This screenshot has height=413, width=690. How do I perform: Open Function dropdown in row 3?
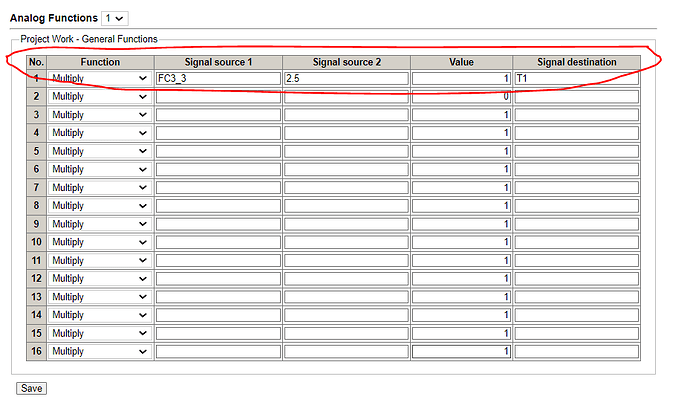pyautogui.click(x=100, y=115)
